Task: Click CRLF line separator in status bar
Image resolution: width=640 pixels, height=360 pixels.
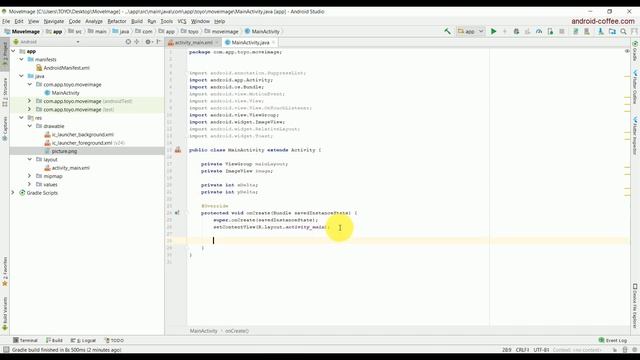Action: (x=522, y=350)
